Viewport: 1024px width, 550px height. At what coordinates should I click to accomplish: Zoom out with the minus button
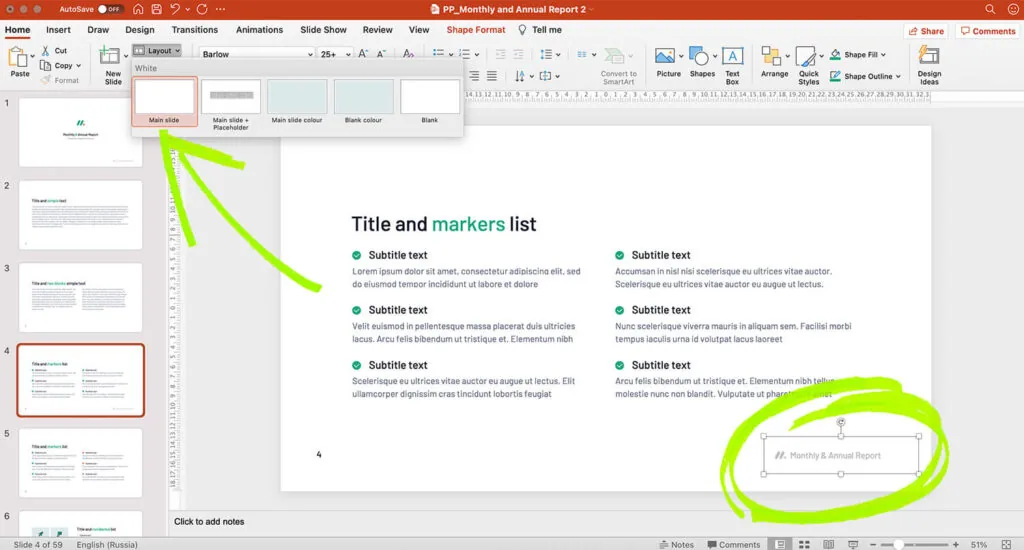872,544
